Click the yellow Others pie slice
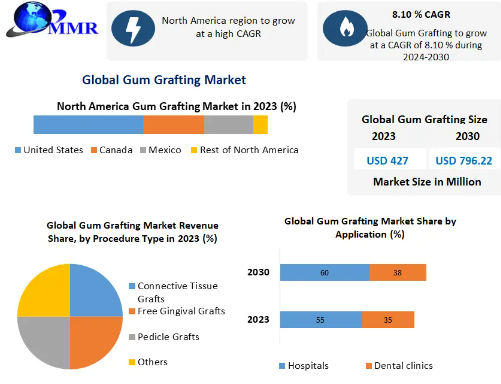 click(x=48, y=295)
